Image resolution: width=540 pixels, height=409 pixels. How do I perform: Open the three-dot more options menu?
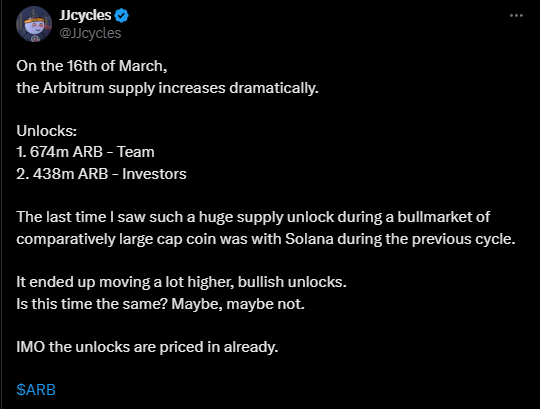point(516,15)
